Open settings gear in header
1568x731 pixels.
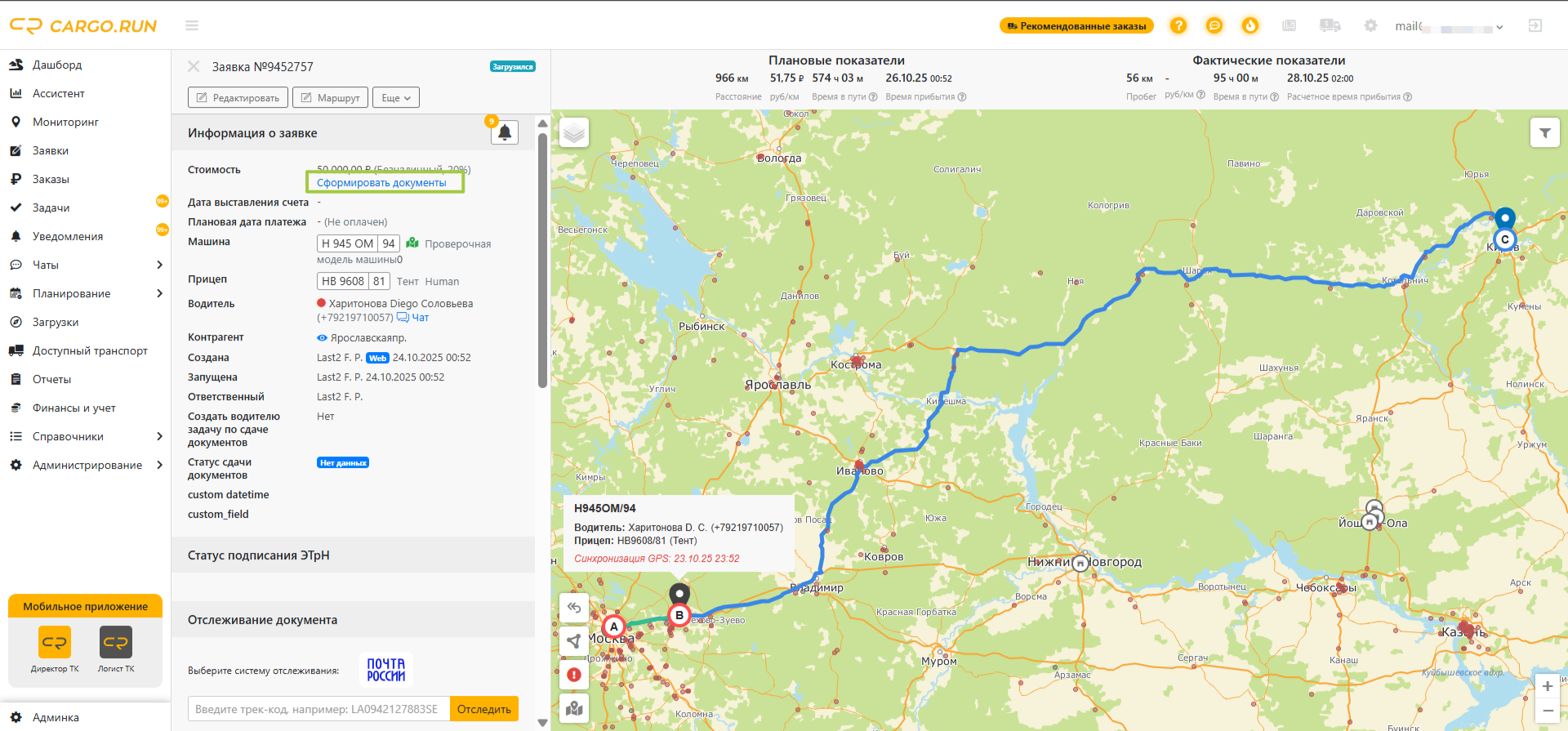pyautogui.click(x=1371, y=26)
